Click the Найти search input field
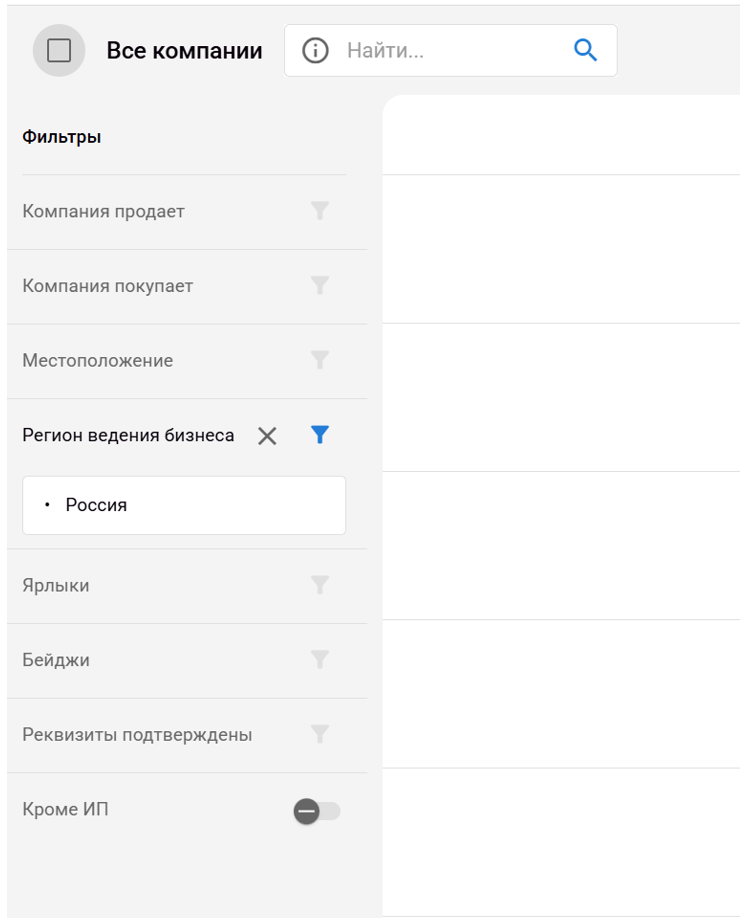Image resolution: width=740 pixels, height=918 pixels. [450, 51]
